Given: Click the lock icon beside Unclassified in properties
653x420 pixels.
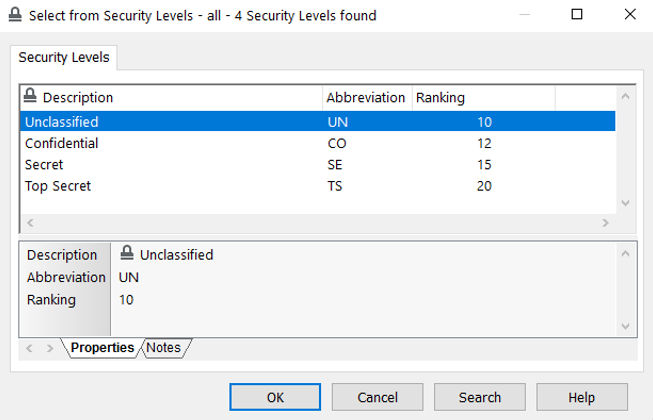Looking at the screenshot, I should click(127, 254).
